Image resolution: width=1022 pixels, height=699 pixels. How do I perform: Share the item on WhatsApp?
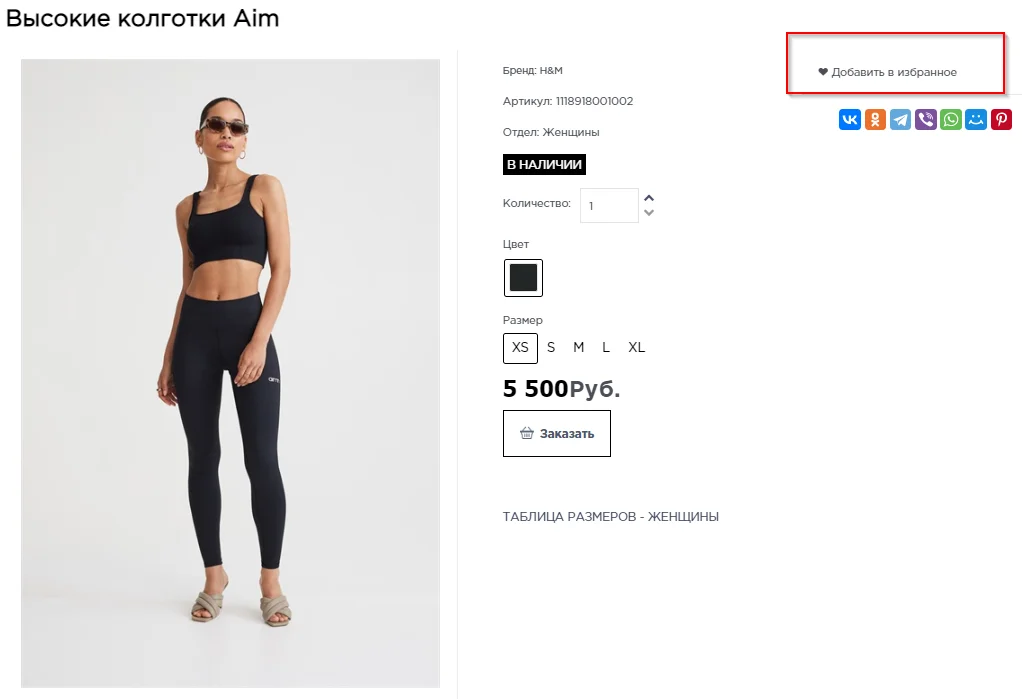coord(951,120)
